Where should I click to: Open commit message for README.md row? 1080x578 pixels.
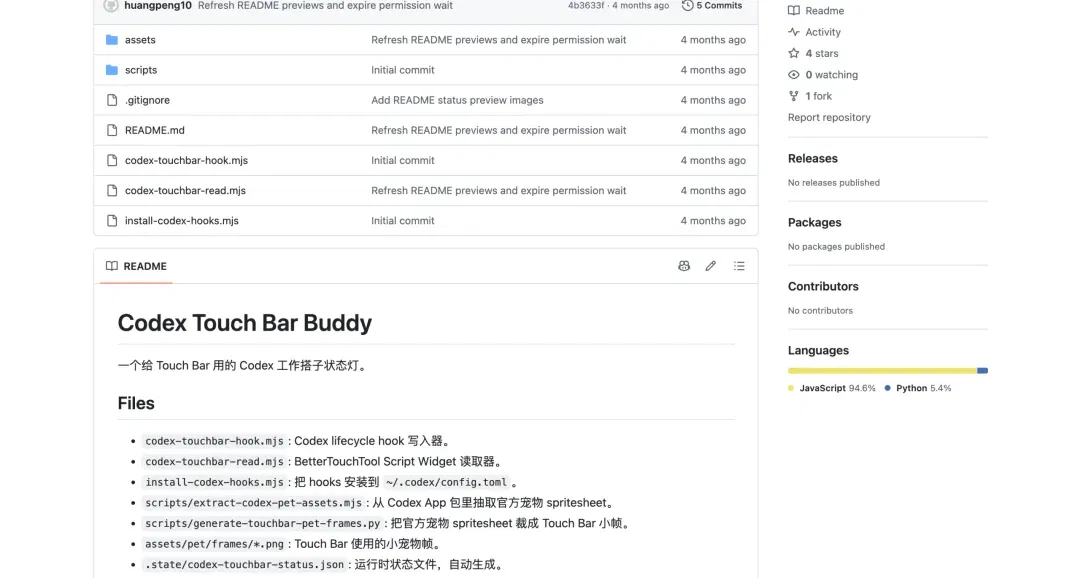point(499,130)
